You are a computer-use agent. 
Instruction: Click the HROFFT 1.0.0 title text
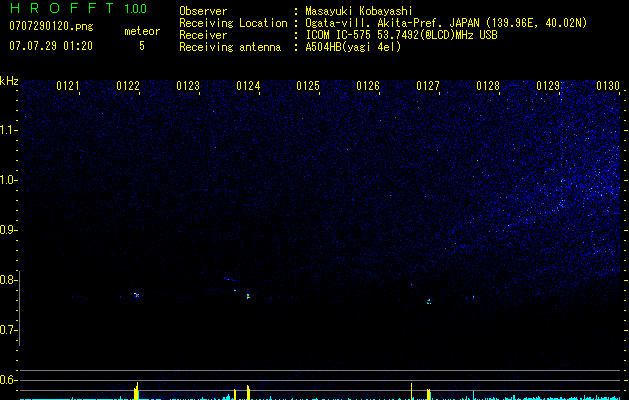pos(78,8)
